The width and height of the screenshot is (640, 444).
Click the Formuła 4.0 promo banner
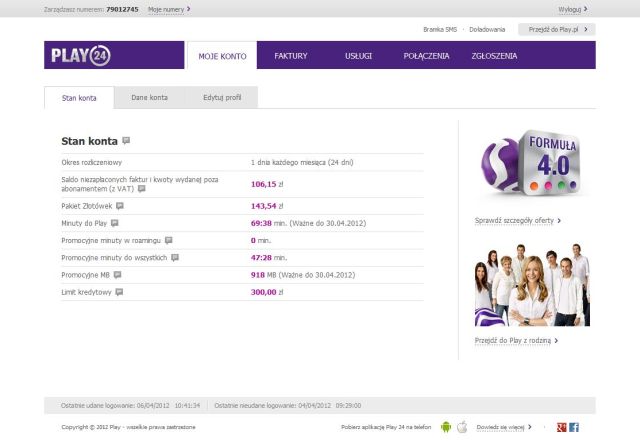pyautogui.click(x=532, y=164)
